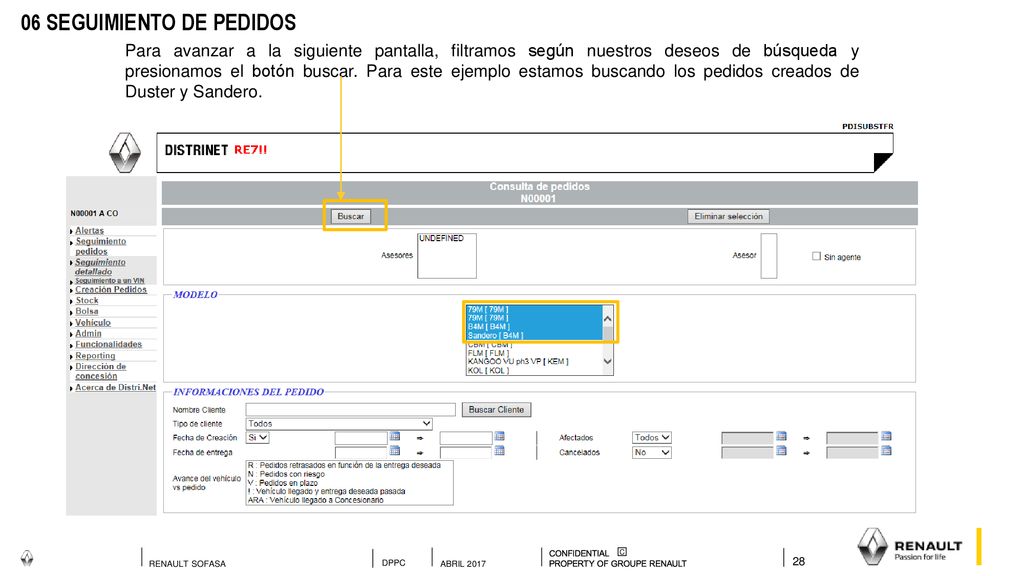The height and width of the screenshot is (576, 1024).
Task: Open Seguimiento detallado in the sidebar
Action: point(100,266)
